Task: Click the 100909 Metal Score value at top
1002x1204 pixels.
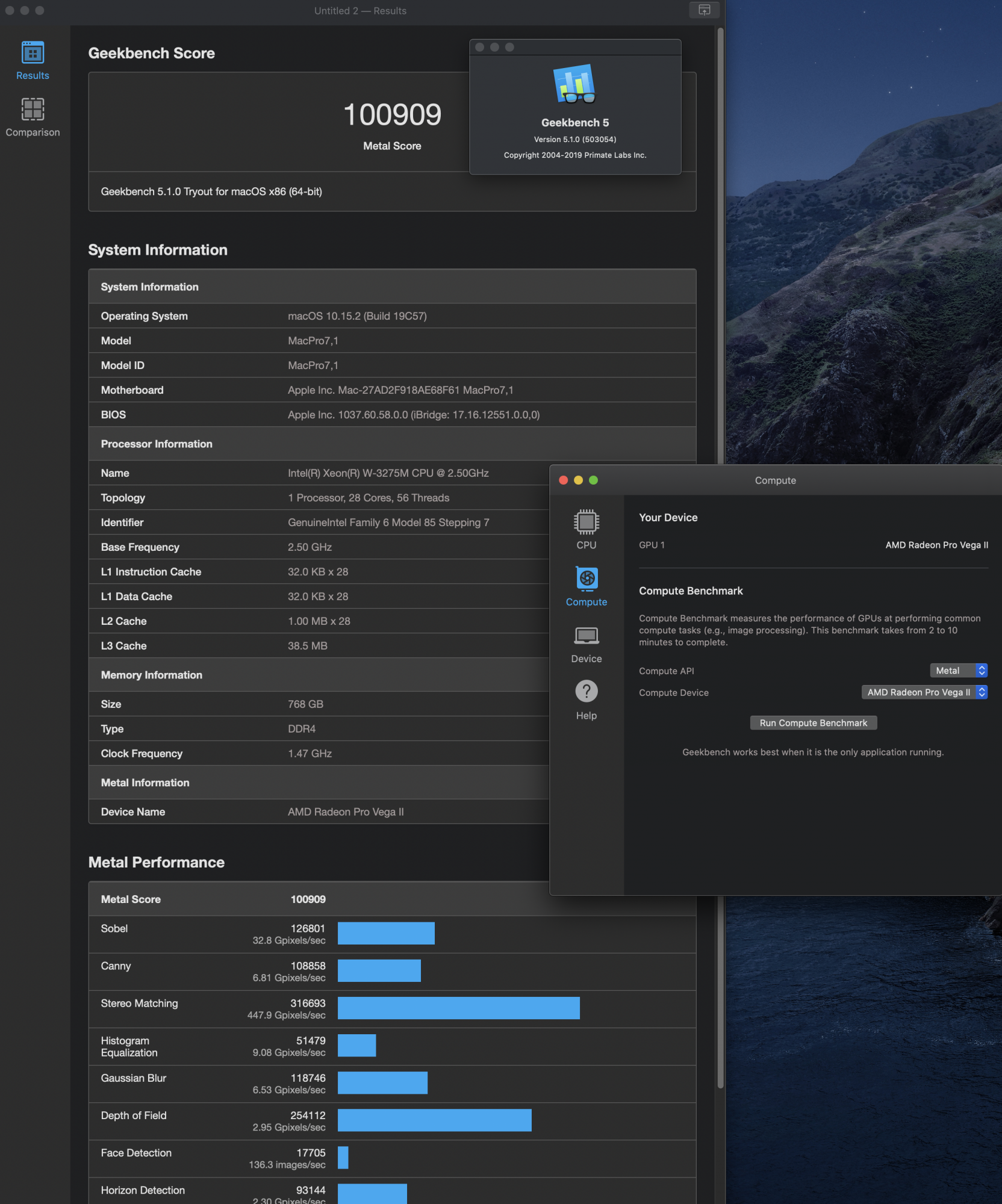Action: pos(392,114)
